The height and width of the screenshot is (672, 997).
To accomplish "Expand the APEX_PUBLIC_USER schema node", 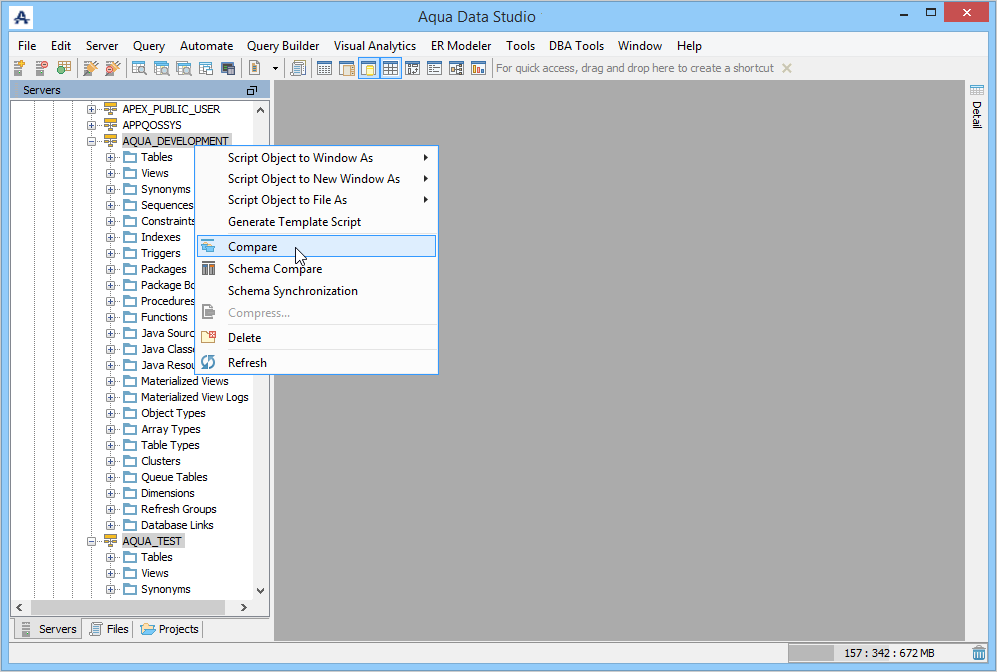I will pyautogui.click(x=92, y=109).
